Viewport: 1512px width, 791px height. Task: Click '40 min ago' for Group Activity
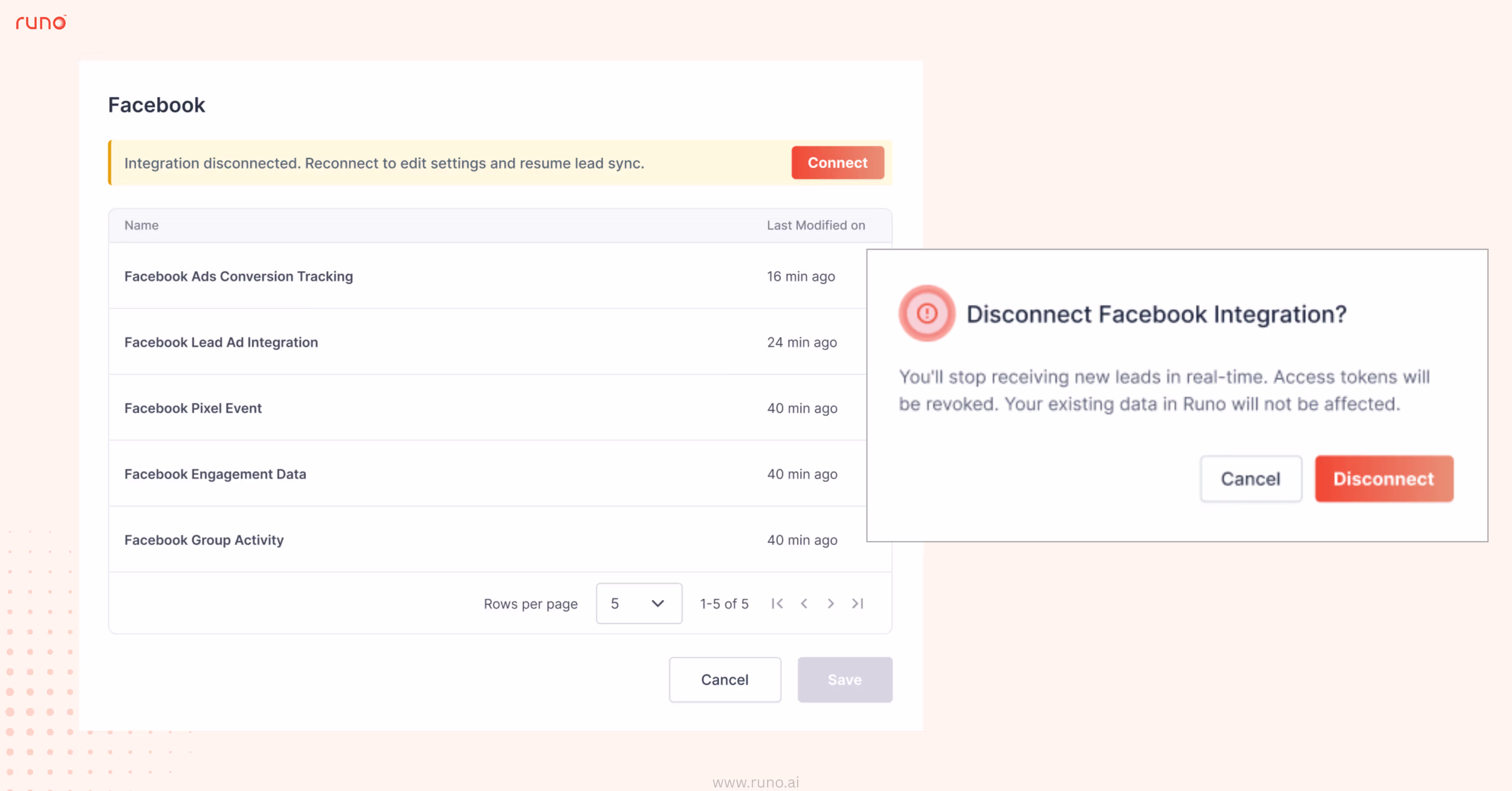(x=802, y=540)
